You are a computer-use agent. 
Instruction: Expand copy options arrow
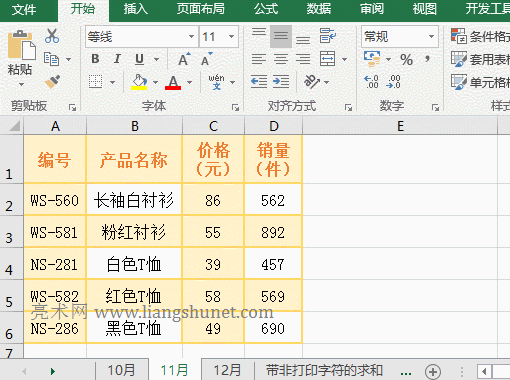click(68, 60)
